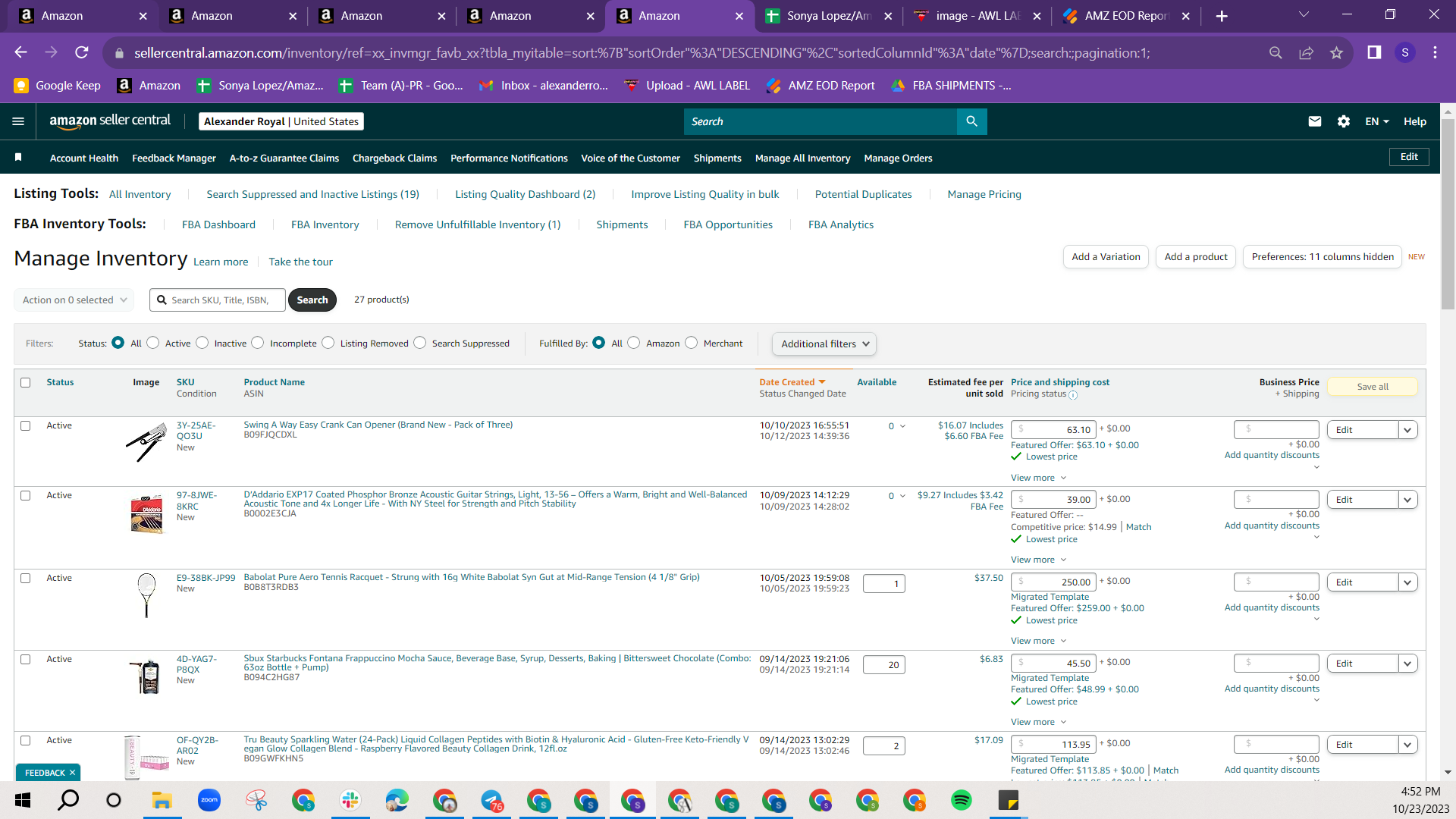The width and height of the screenshot is (1456, 819).
Task: Check the D'Addario guitar strings row
Action: 26,495
